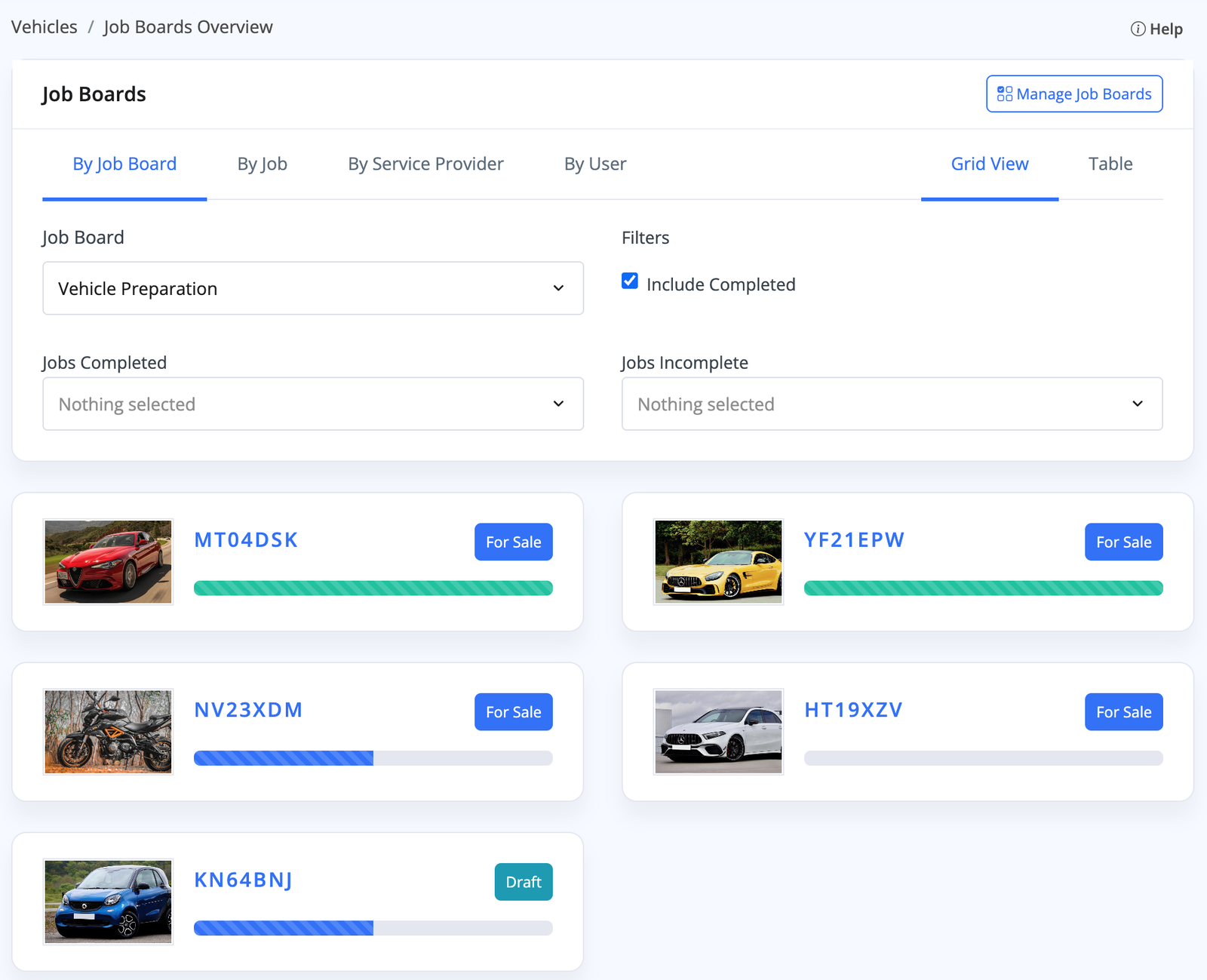Image resolution: width=1207 pixels, height=980 pixels.
Task: Click the red car thumbnail for MT04DSK
Action: (108, 562)
